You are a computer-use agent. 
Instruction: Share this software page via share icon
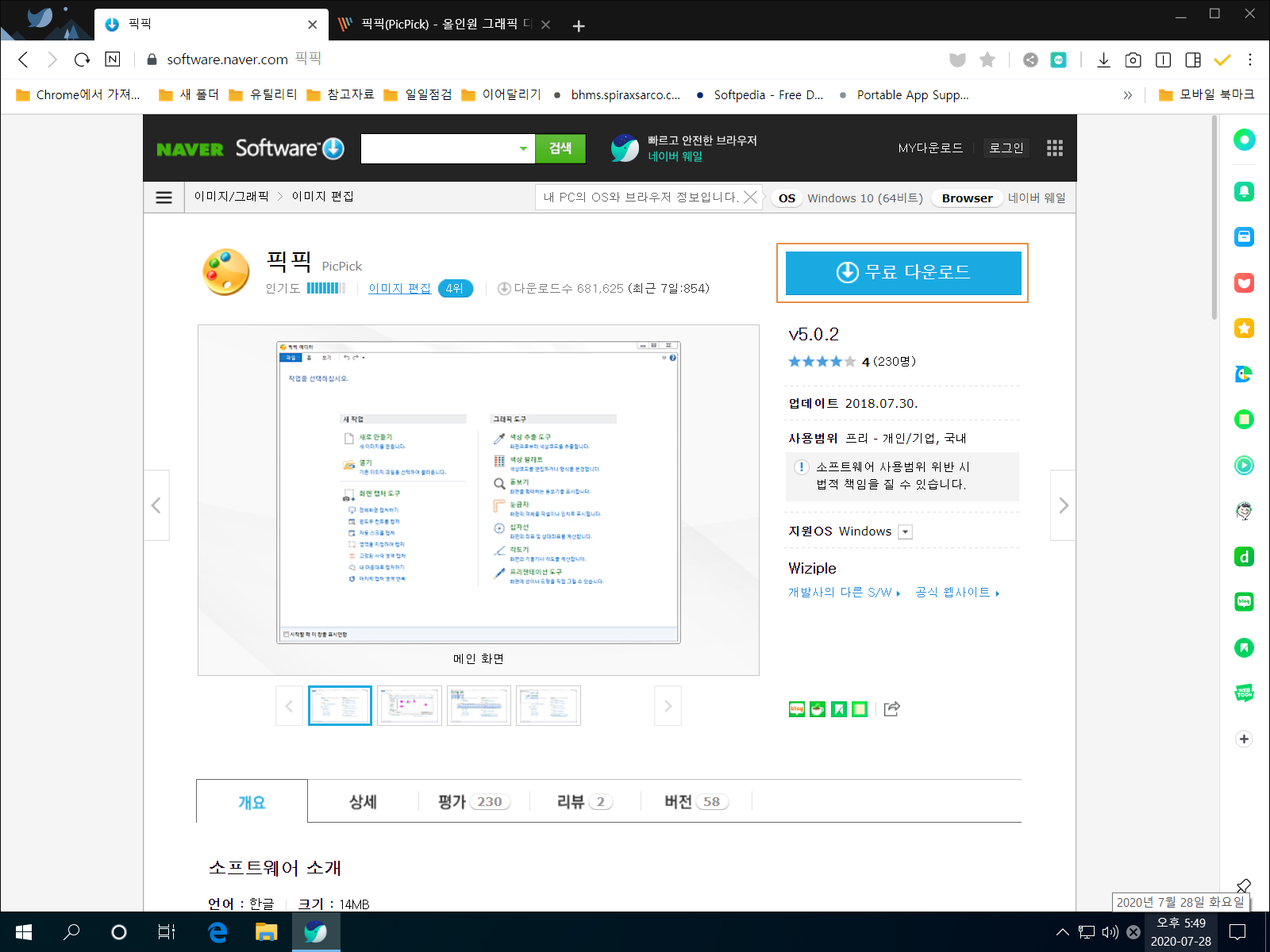pos(892,708)
